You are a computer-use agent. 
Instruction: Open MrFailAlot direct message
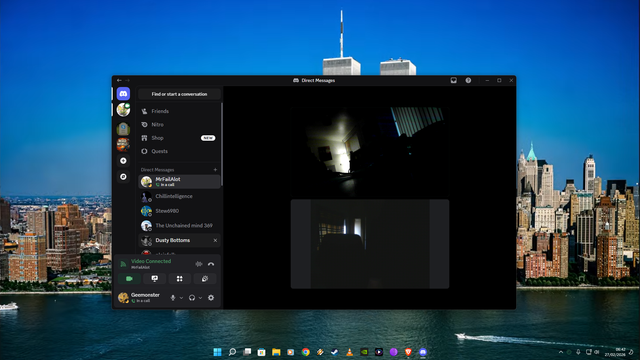(179, 182)
